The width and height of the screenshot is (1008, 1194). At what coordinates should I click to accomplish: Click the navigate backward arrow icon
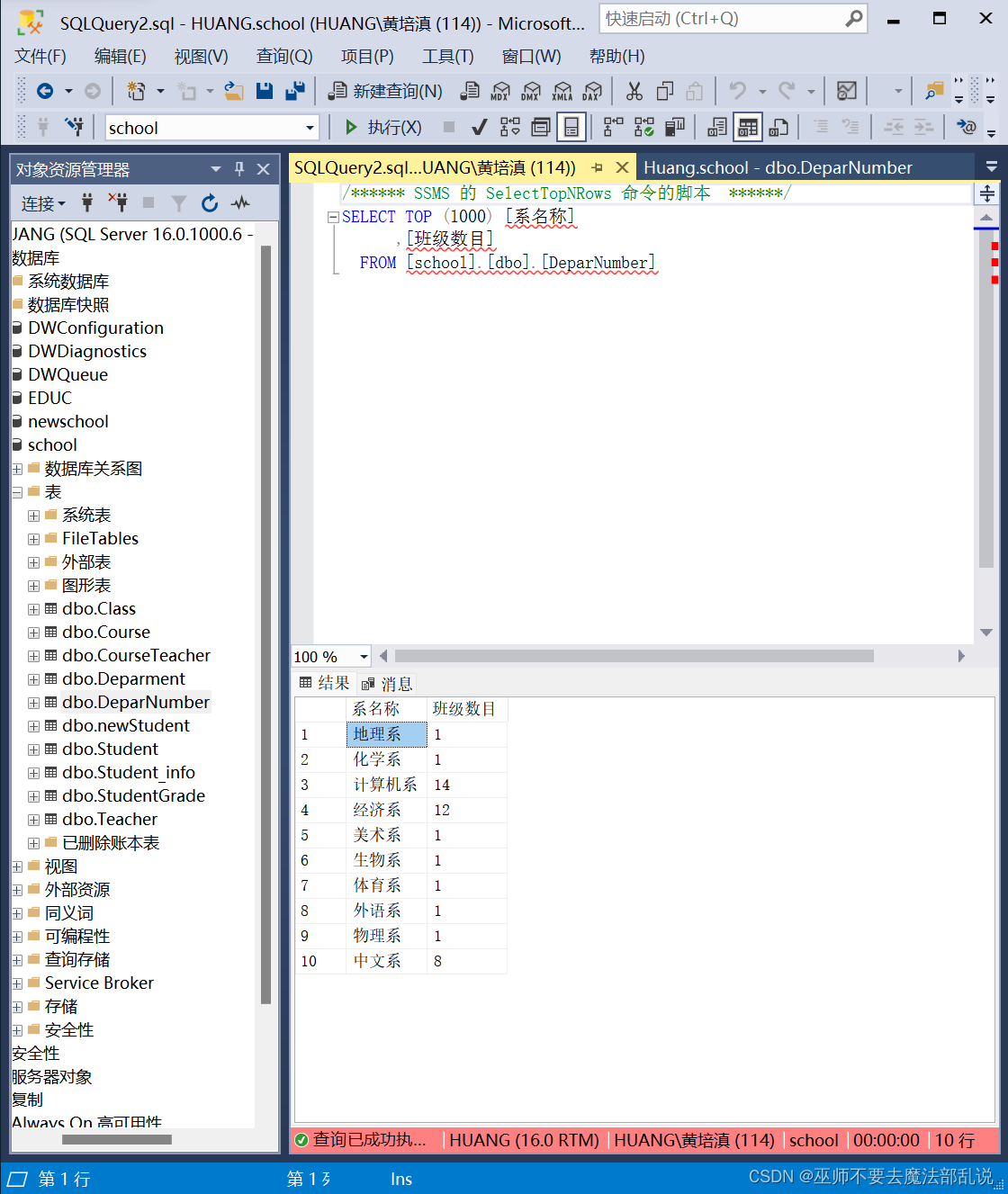click(x=44, y=91)
